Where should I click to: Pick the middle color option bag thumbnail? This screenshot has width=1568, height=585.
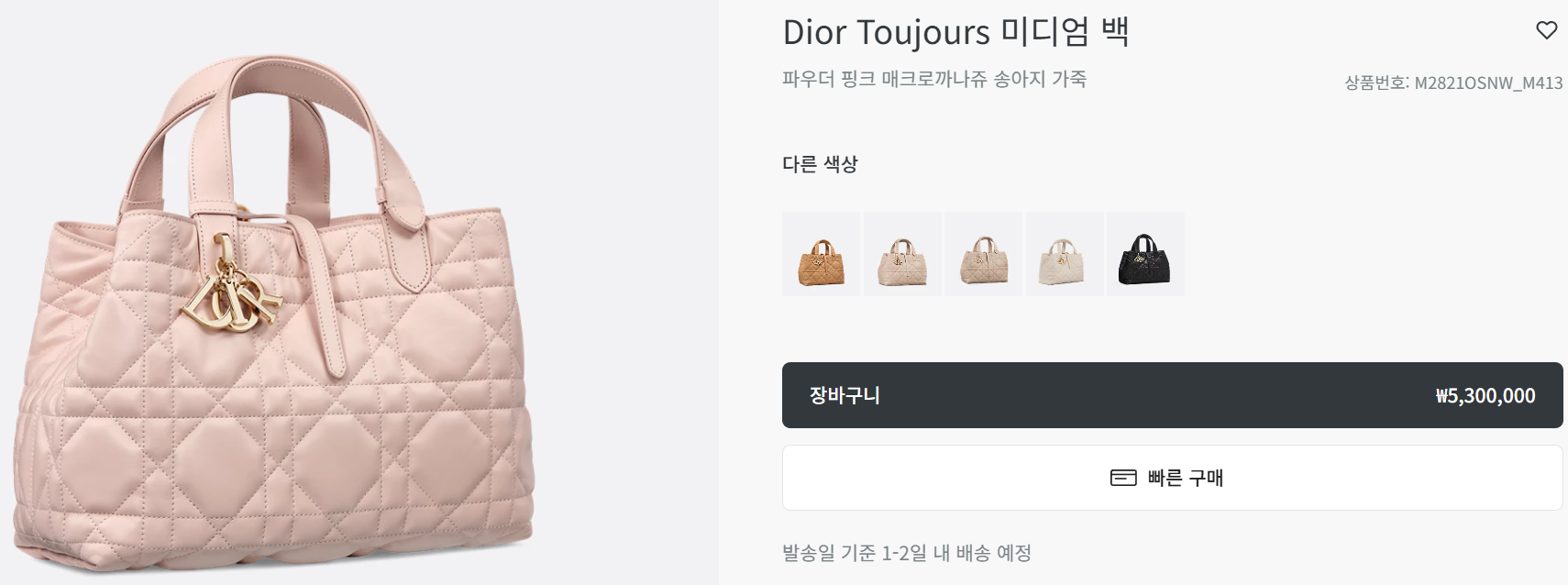pyautogui.click(x=983, y=254)
